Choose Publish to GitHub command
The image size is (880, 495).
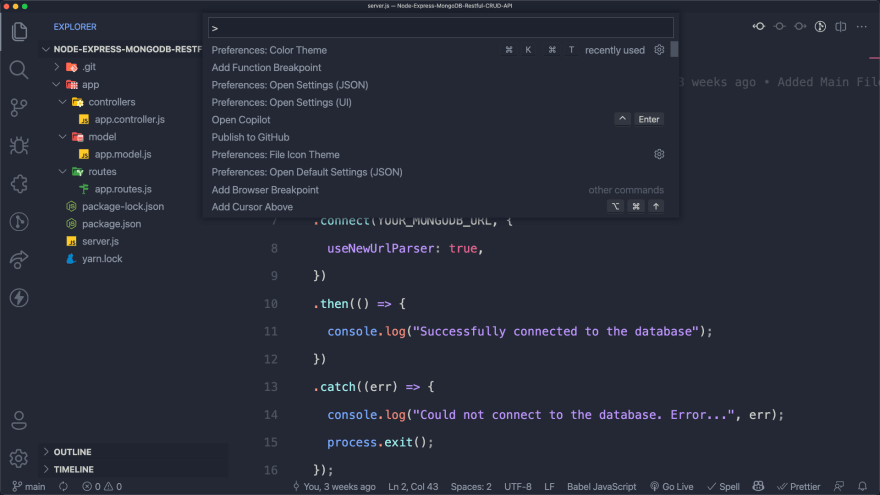(x=250, y=137)
